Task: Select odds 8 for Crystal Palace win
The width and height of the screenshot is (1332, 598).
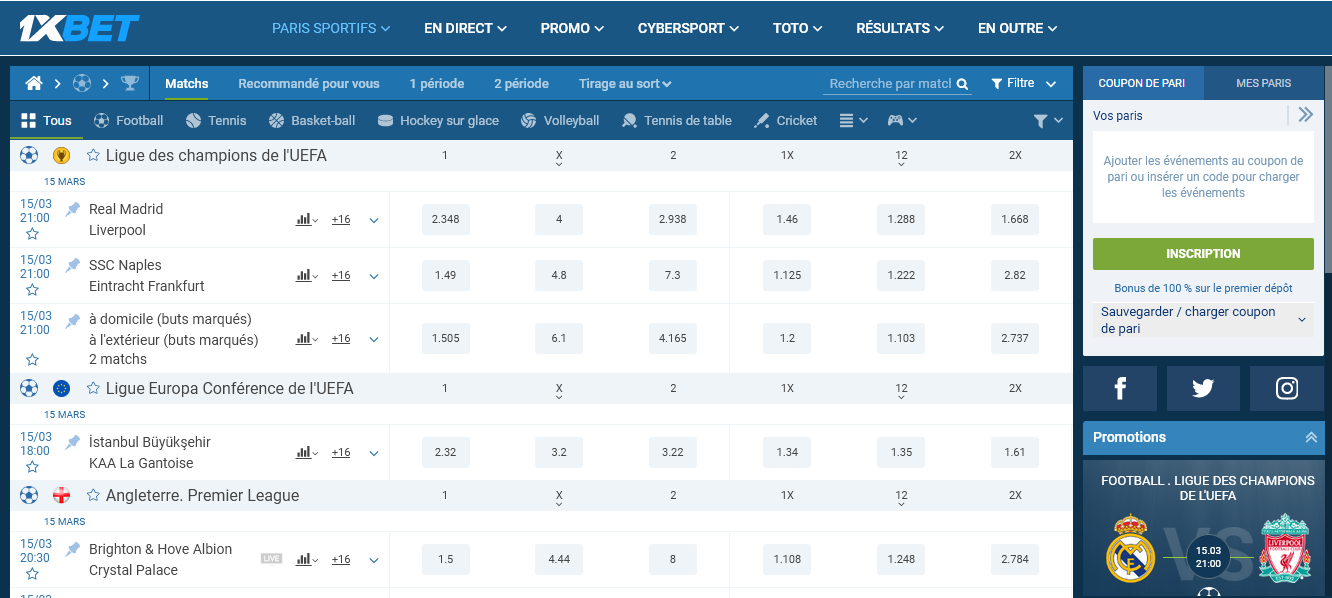Action: point(673,559)
